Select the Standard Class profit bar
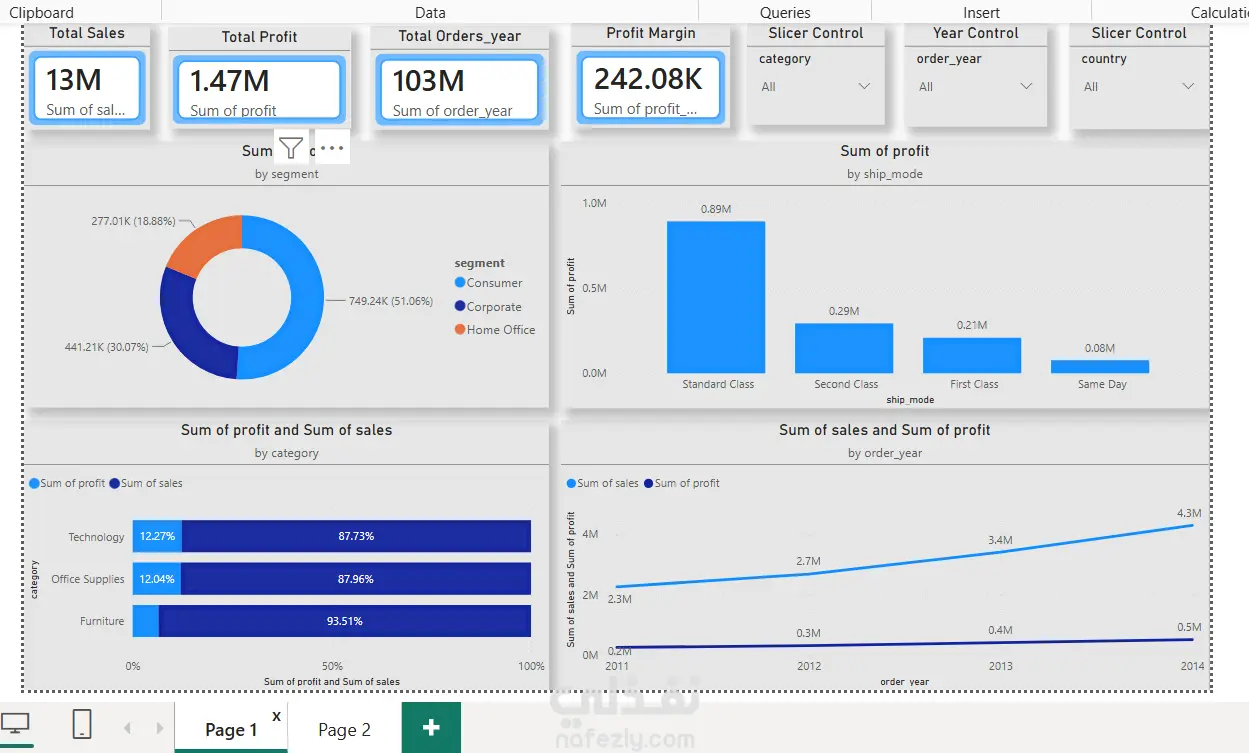Image resolution: width=1249 pixels, height=753 pixels. click(716, 297)
